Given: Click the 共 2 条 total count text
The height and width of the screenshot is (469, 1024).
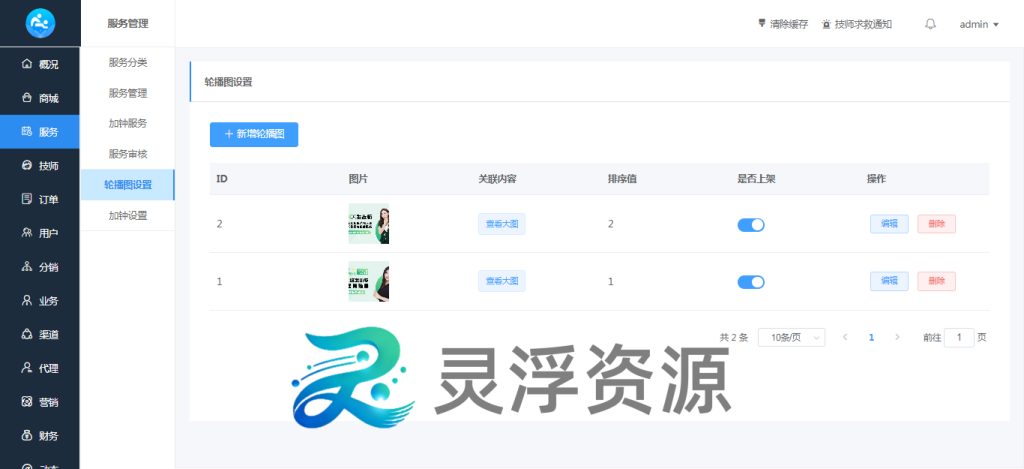Looking at the screenshot, I should (733, 338).
